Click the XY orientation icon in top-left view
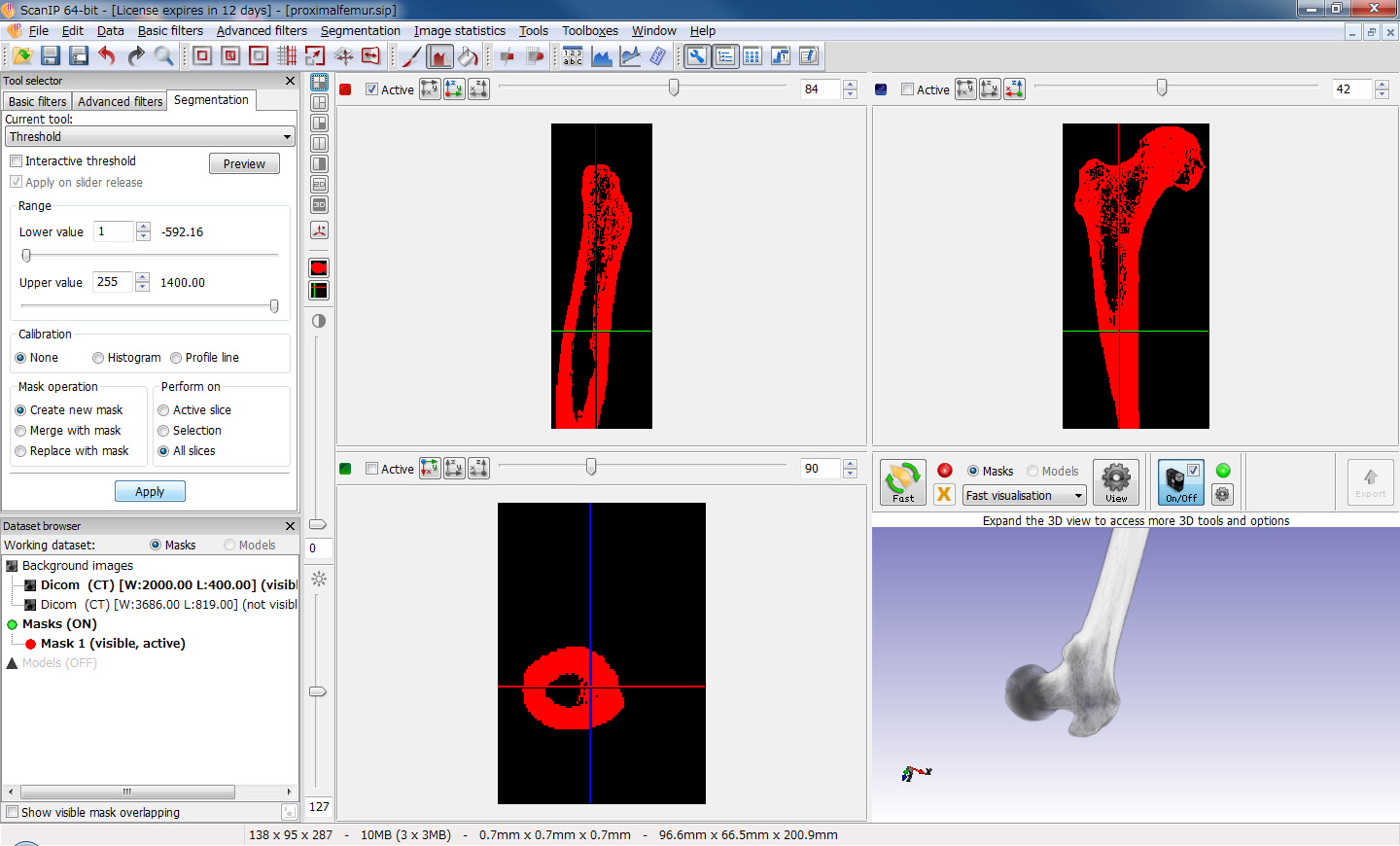Screen dimensions: 1400x846 click(430, 89)
